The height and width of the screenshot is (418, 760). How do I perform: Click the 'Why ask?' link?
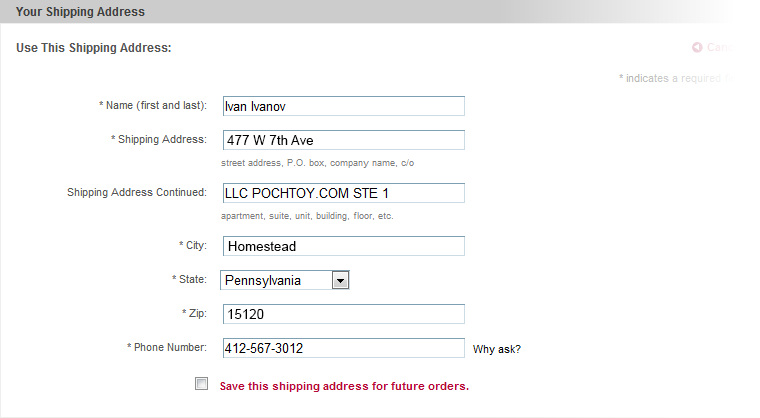(497, 350)
